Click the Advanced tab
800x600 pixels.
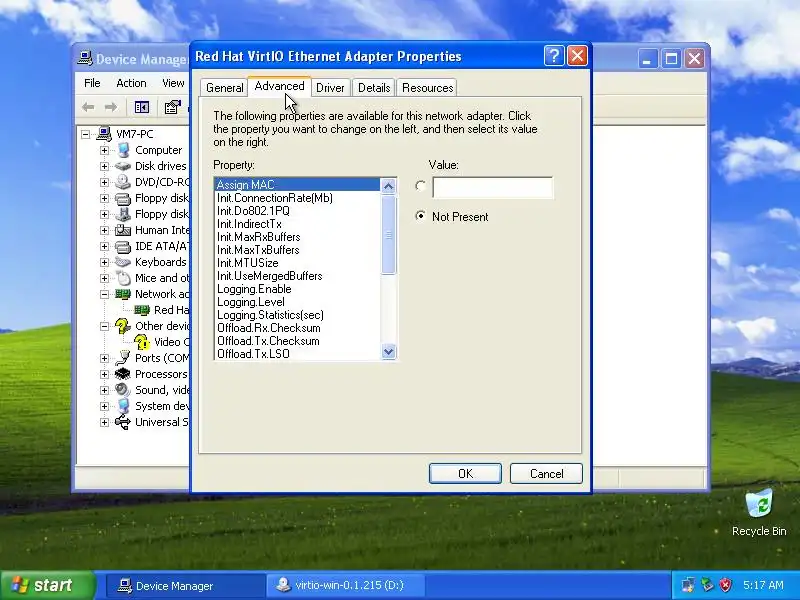click(279, 86)
